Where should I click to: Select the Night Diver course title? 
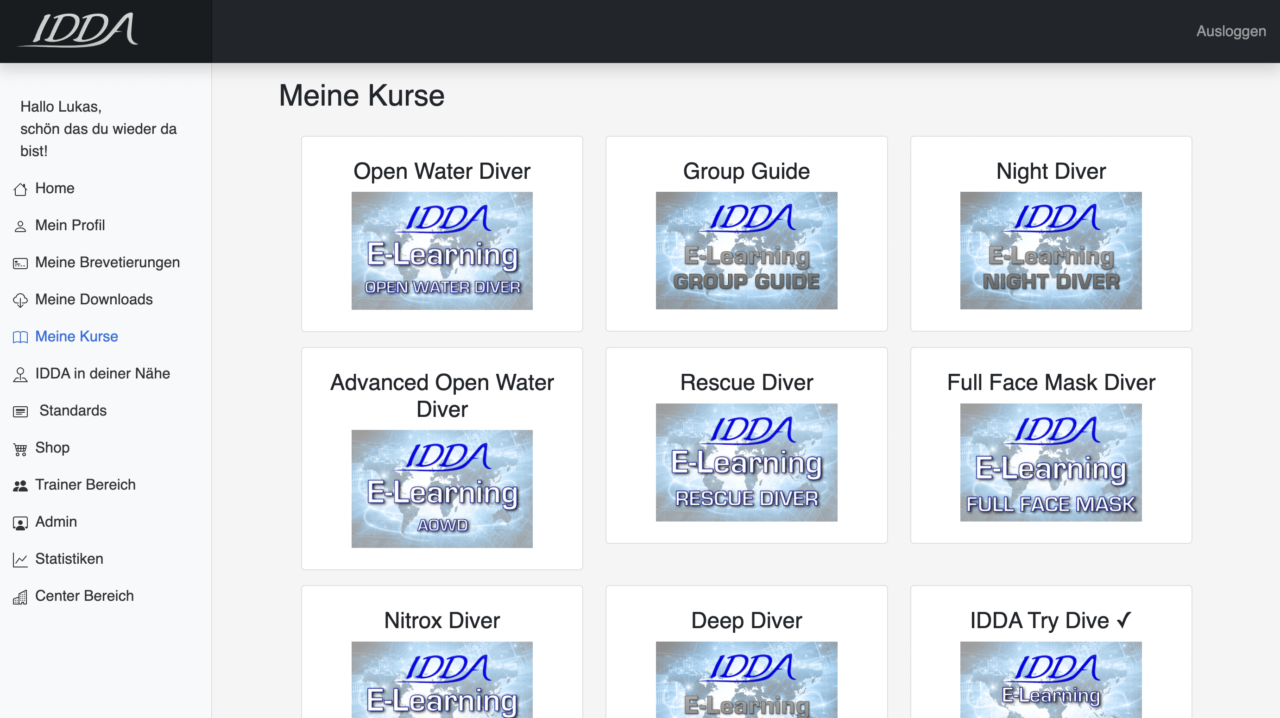[x=1050, y=172]
